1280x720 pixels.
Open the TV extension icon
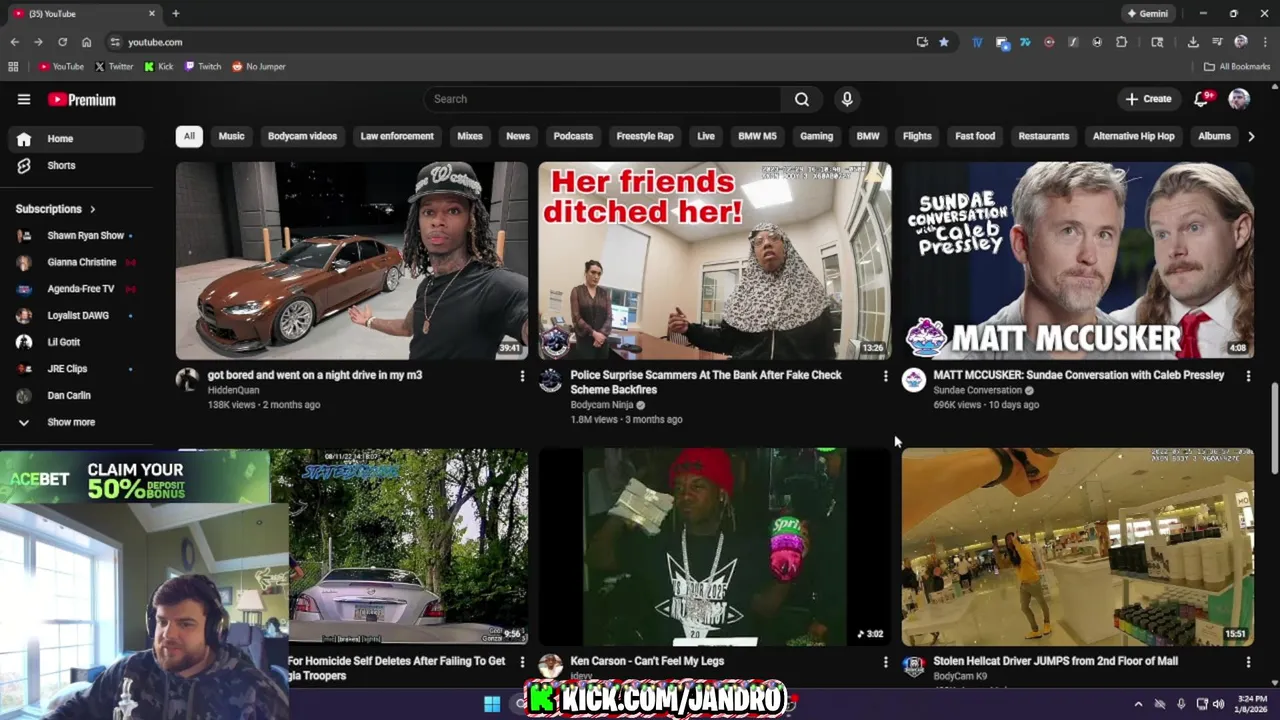[977, 42]
